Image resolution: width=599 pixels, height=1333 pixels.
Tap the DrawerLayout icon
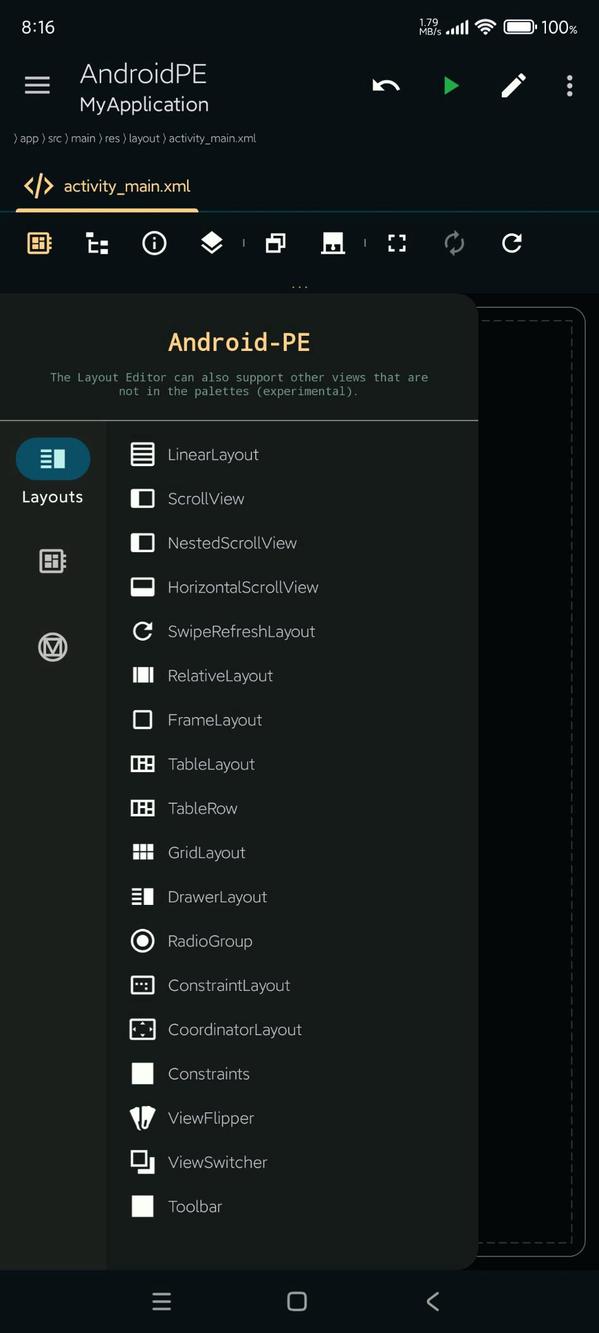tap(143, 897)
